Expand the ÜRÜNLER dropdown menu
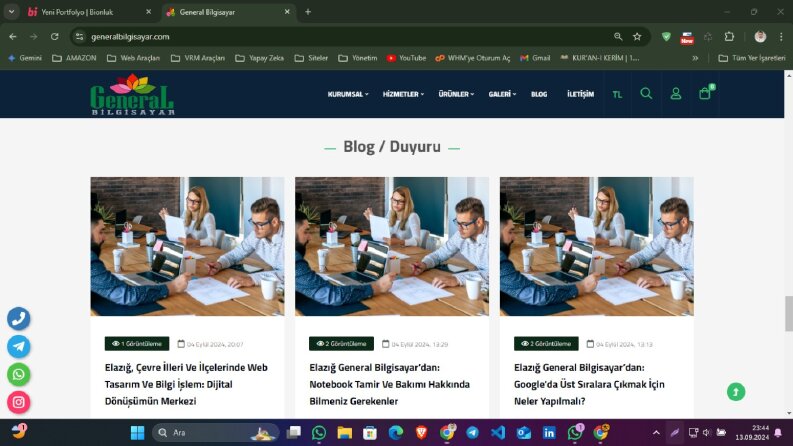The width and height of the screenshot is (793, 446). 456,94
